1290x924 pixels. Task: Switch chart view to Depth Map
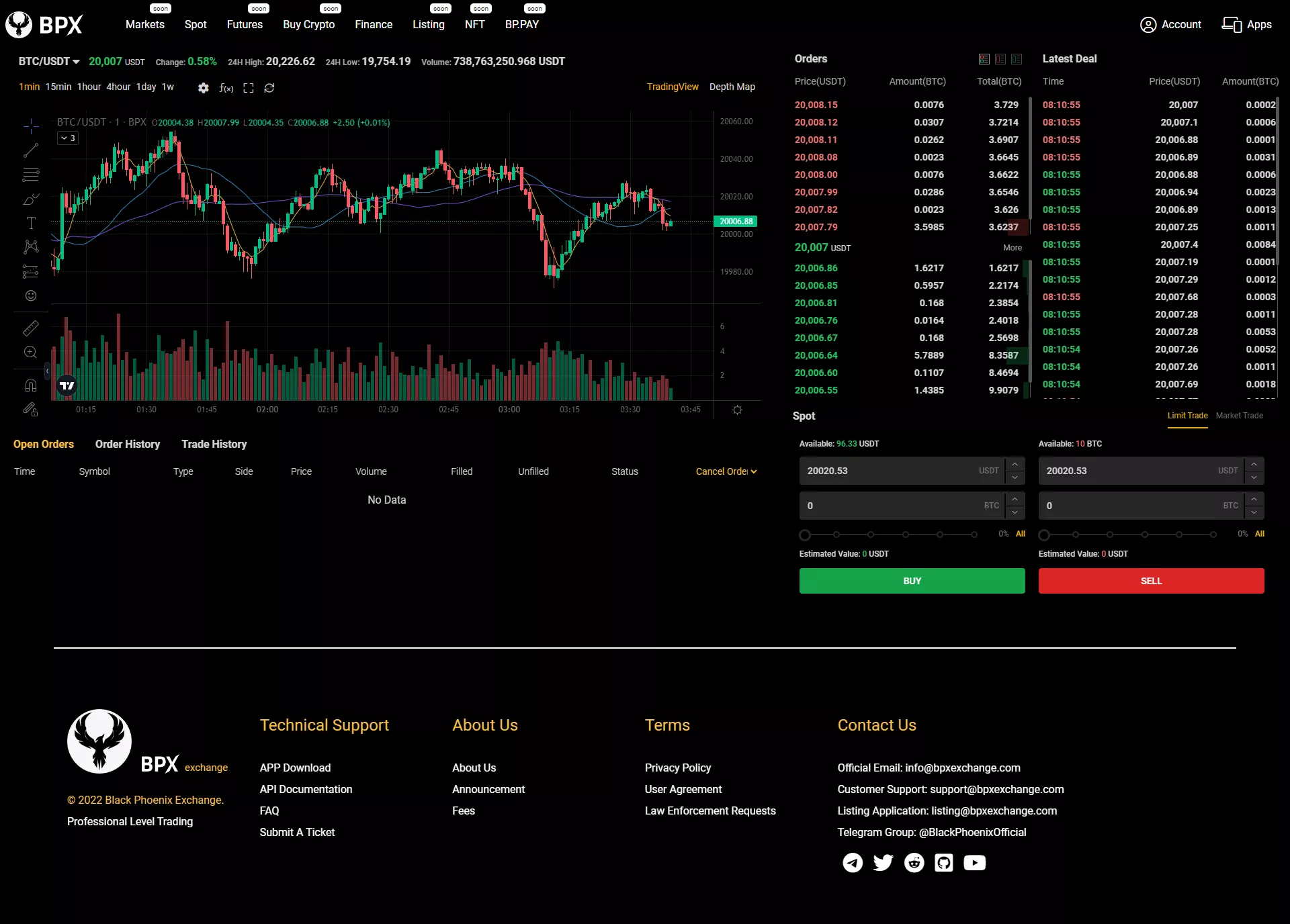[x=732, y=87]
